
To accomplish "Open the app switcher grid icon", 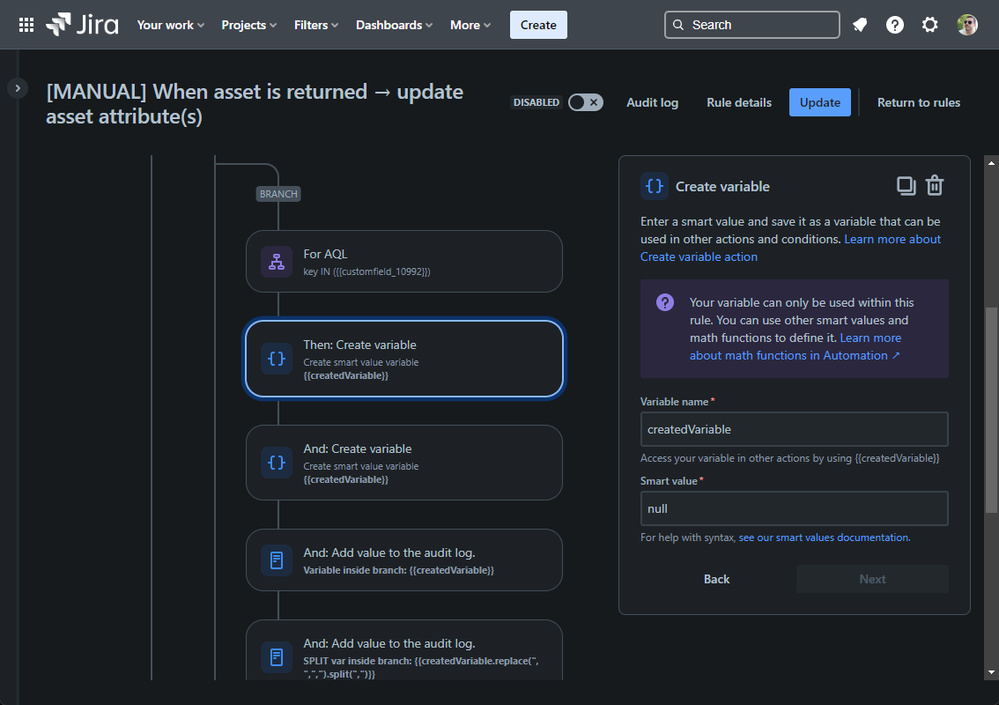I will (26, 25).
